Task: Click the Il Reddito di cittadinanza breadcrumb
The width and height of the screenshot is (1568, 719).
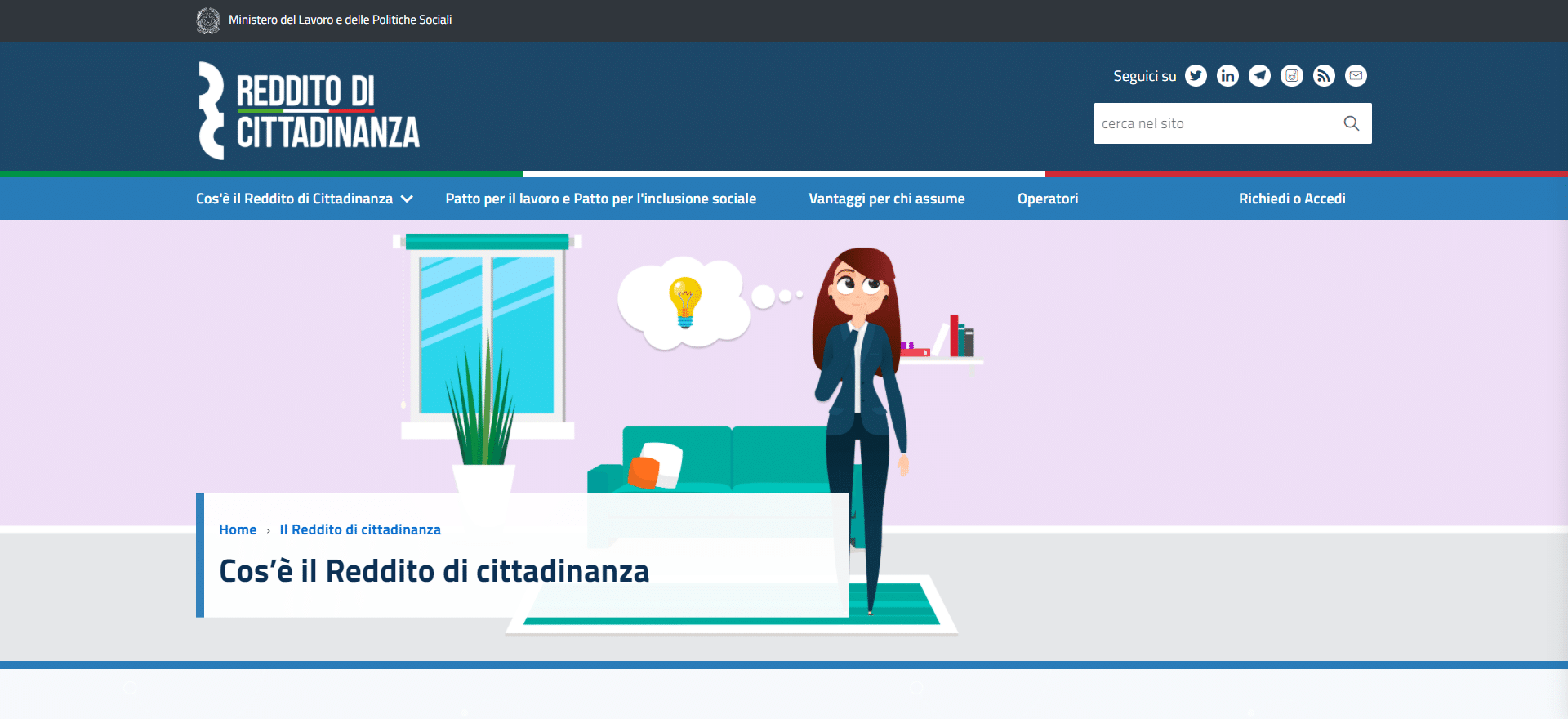Action: [360, 529]
